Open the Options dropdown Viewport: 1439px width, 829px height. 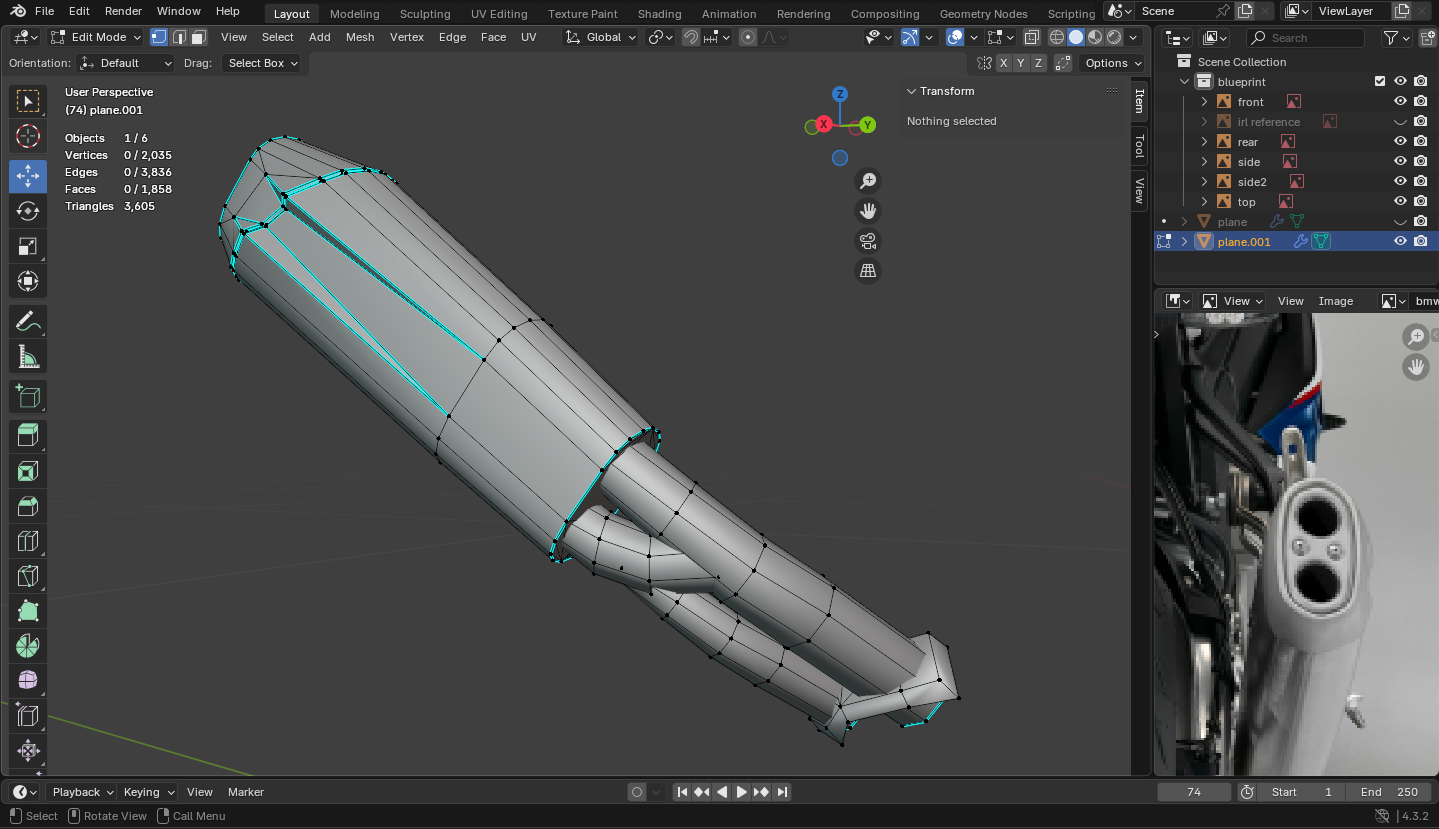pyautogui.click(x=1113, y=63)
